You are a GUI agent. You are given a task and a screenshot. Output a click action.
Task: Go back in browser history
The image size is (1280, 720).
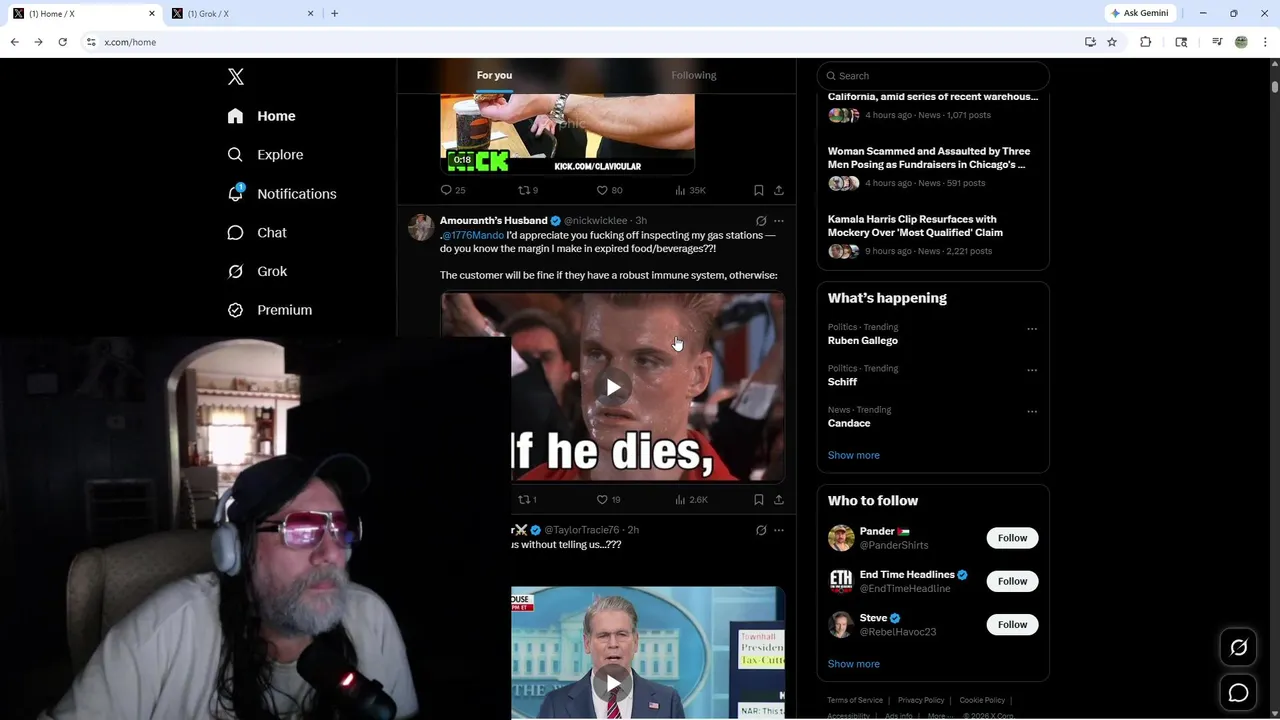pos(14,42)
